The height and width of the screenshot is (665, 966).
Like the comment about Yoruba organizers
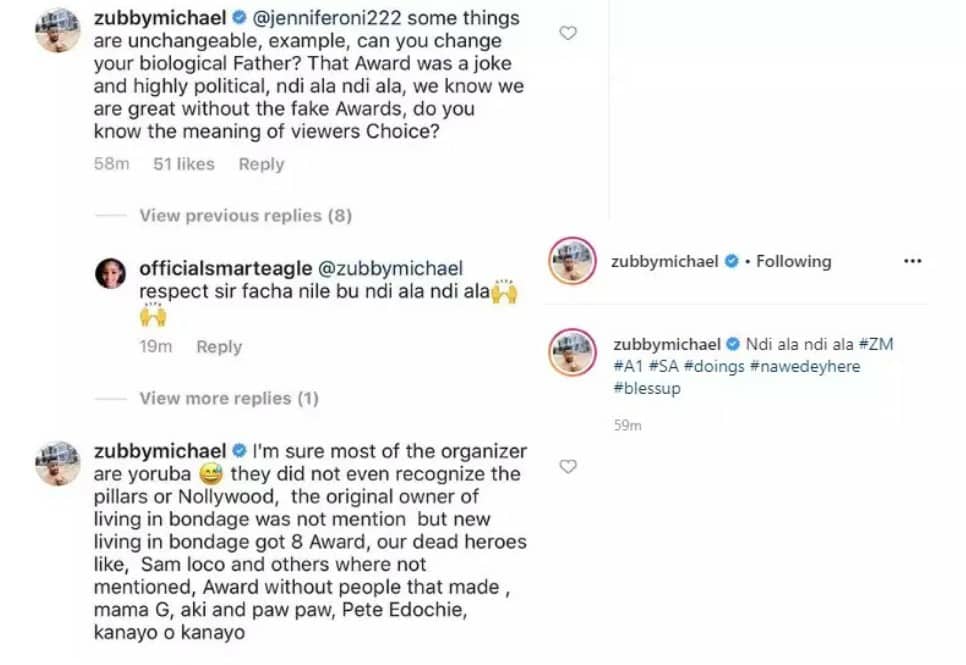[x=567, y=466]
